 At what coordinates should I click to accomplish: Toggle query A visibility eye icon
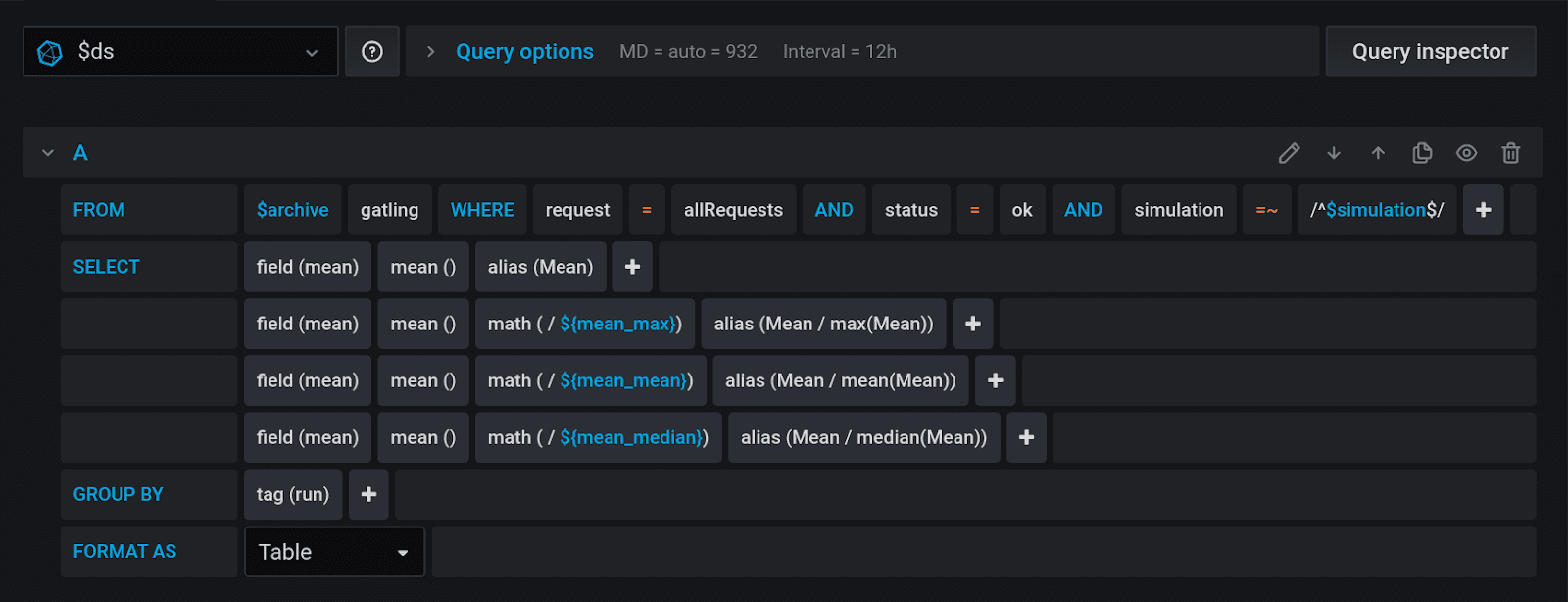click(x=1466, y=153)
